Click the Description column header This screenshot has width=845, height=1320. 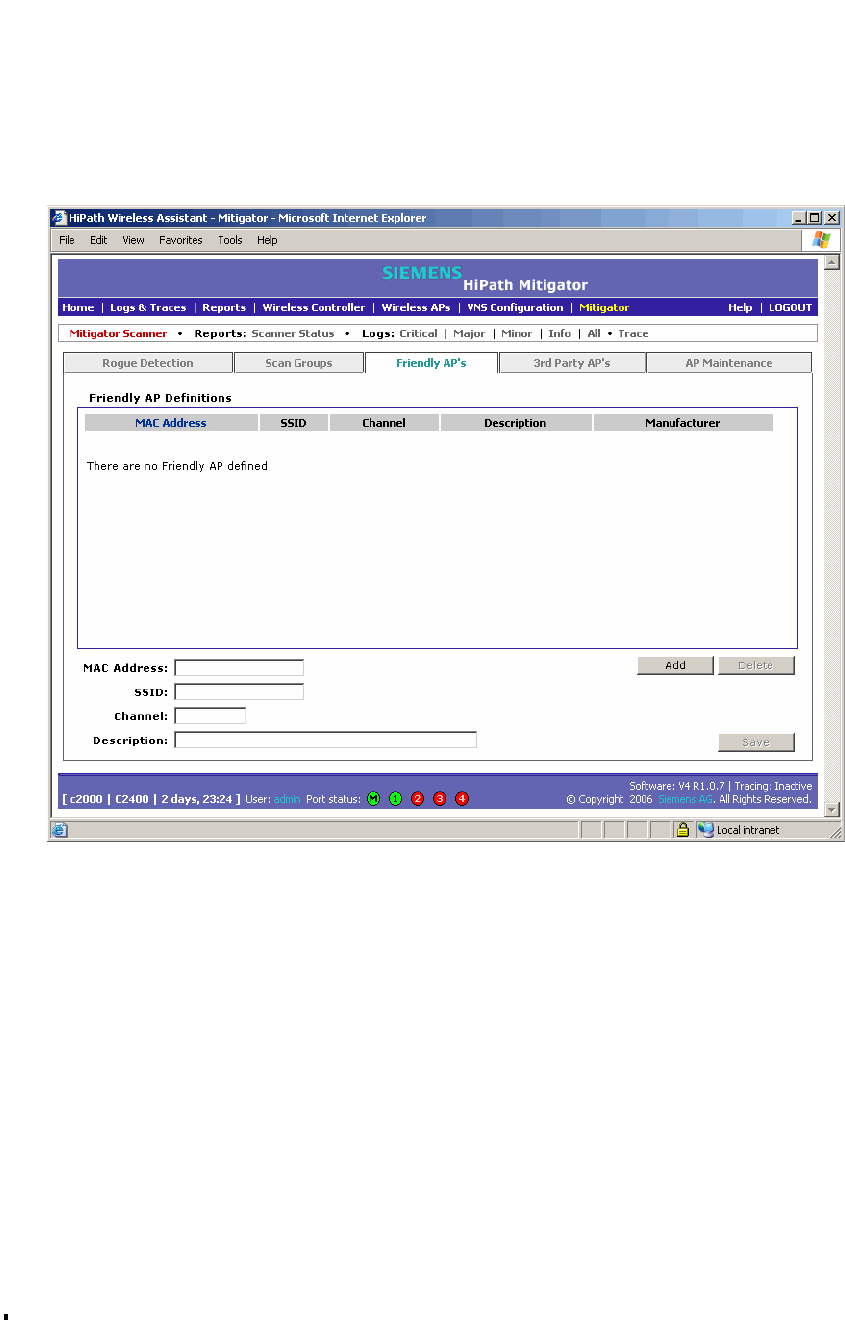tap(515, 423)
